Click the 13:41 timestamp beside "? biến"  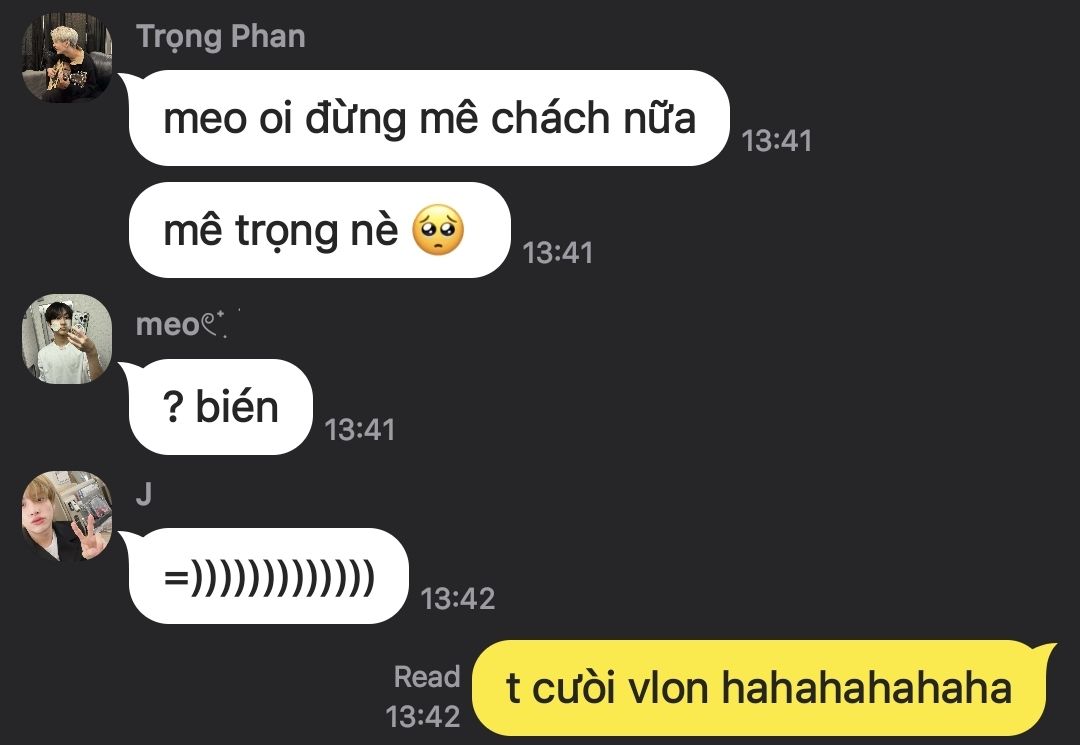coord(360,430)
